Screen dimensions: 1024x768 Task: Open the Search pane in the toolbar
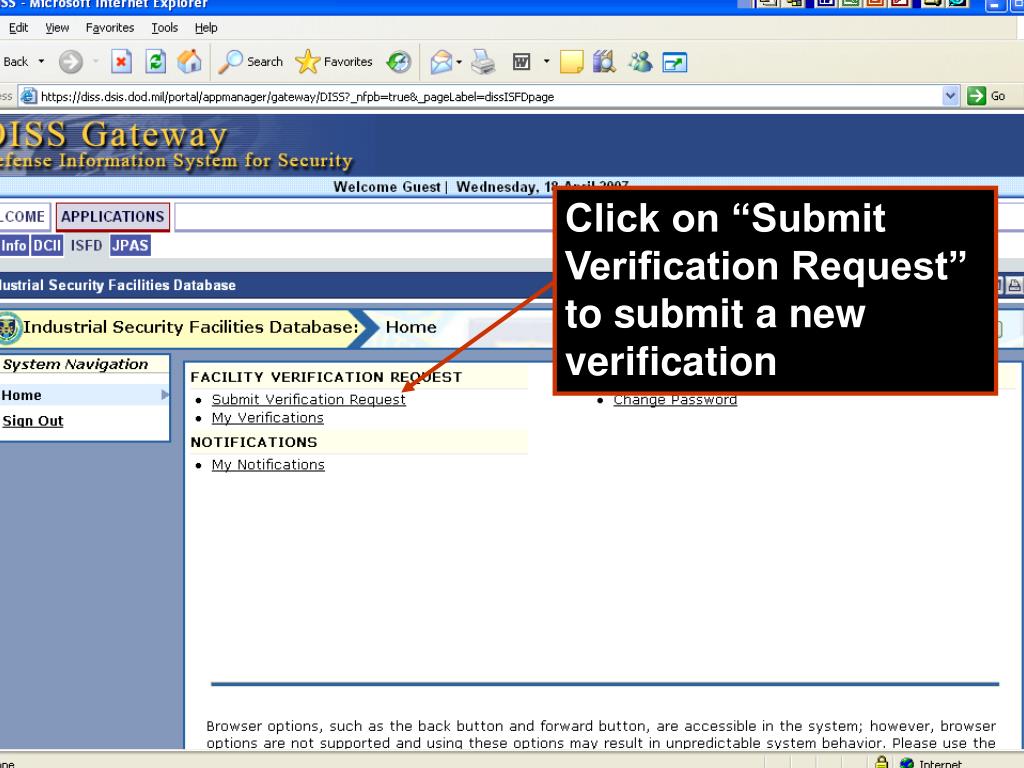[x=250, y=62]
